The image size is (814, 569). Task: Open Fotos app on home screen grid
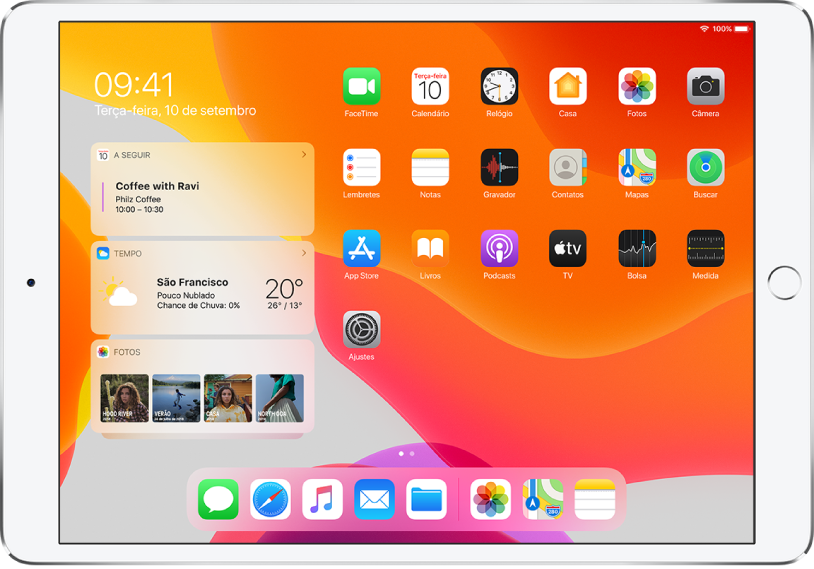coord(637,86)
